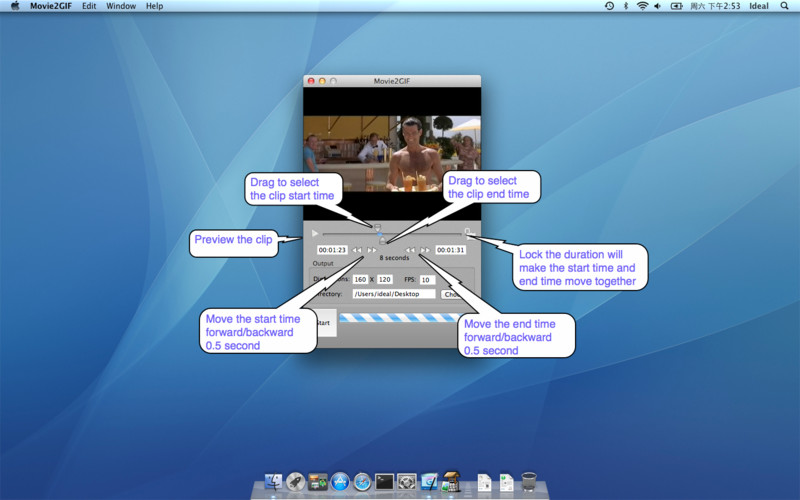Open the Help menu
800x500 pixels.
coord(155,6)
